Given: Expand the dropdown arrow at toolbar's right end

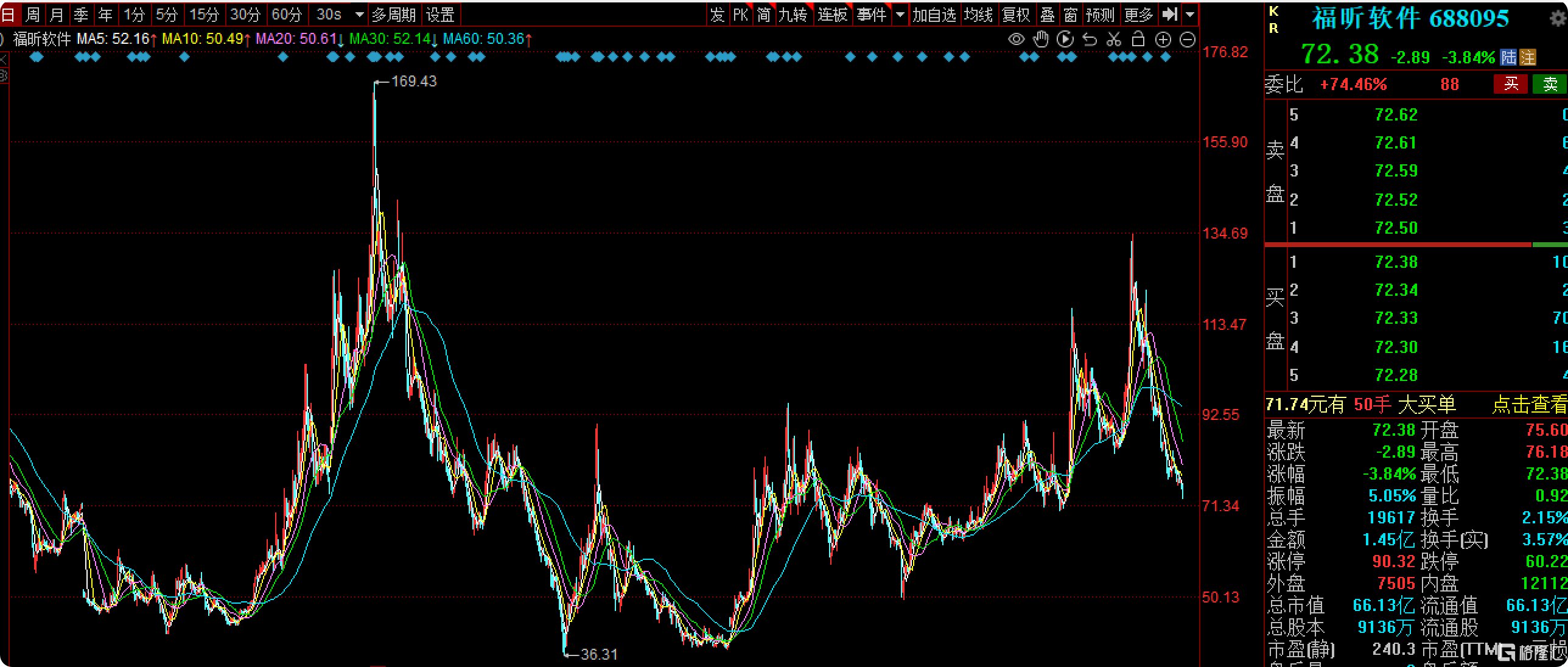Looking at the screenshot, I should 1190,14.
